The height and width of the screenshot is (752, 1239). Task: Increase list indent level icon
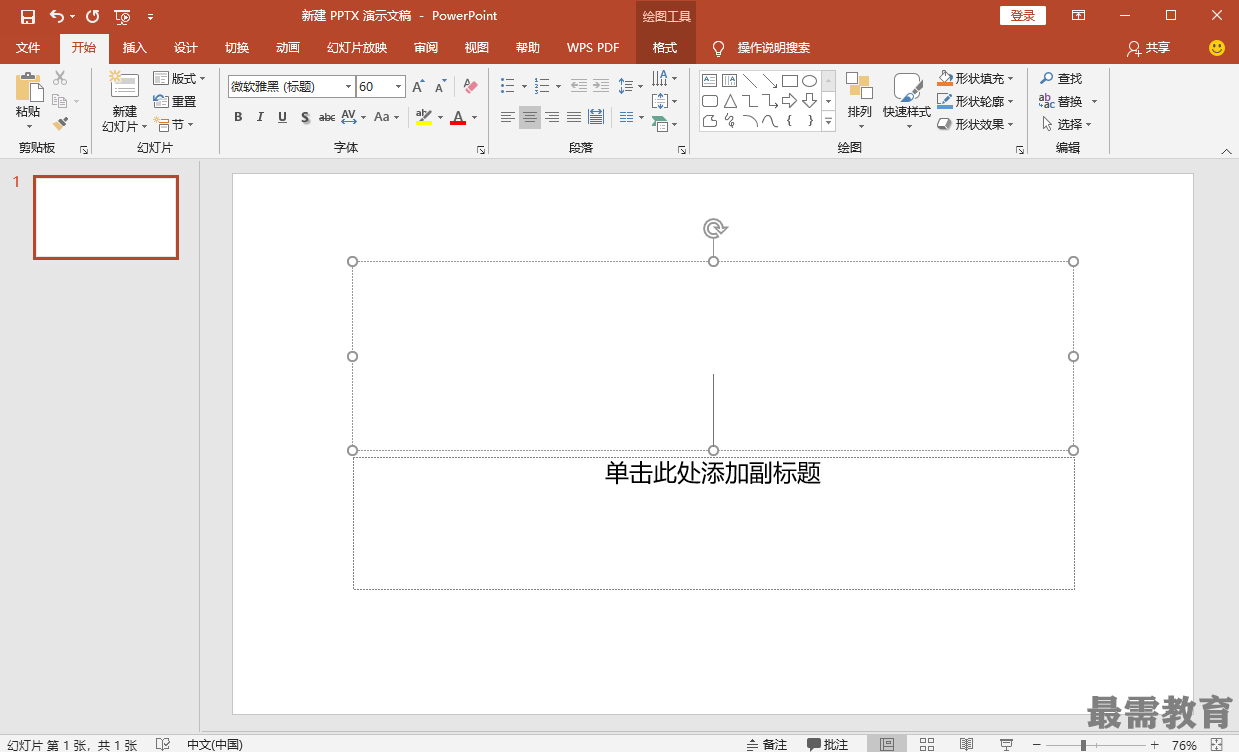(600, 87)
